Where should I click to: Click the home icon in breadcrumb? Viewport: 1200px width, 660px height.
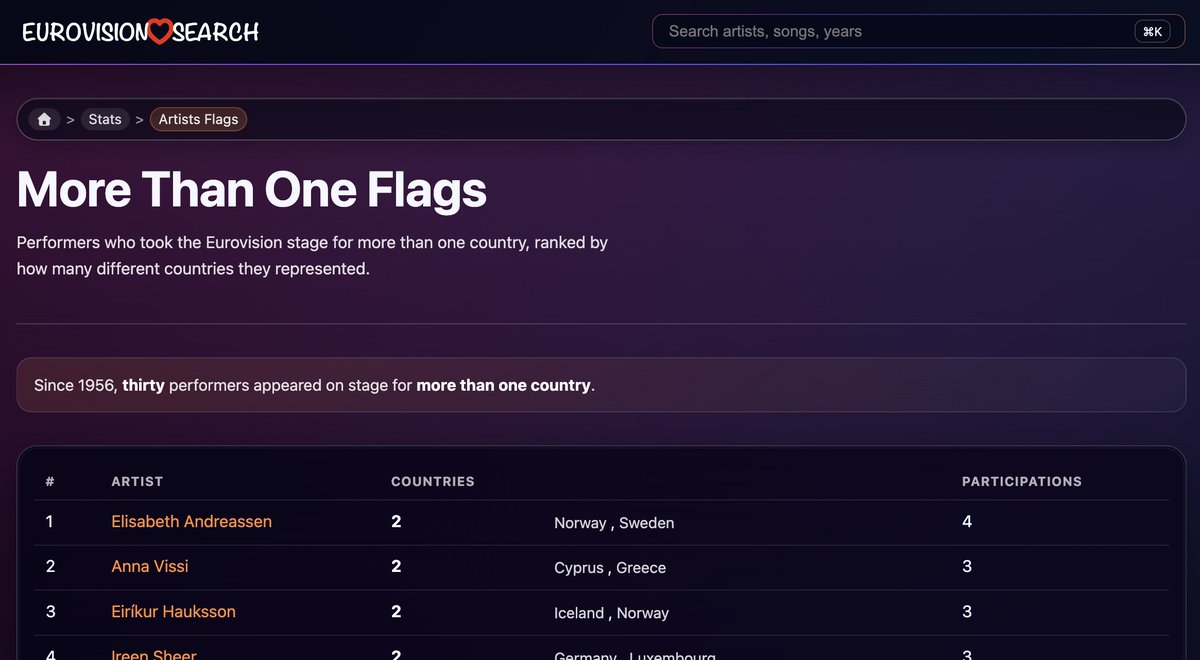click(44, 120)
